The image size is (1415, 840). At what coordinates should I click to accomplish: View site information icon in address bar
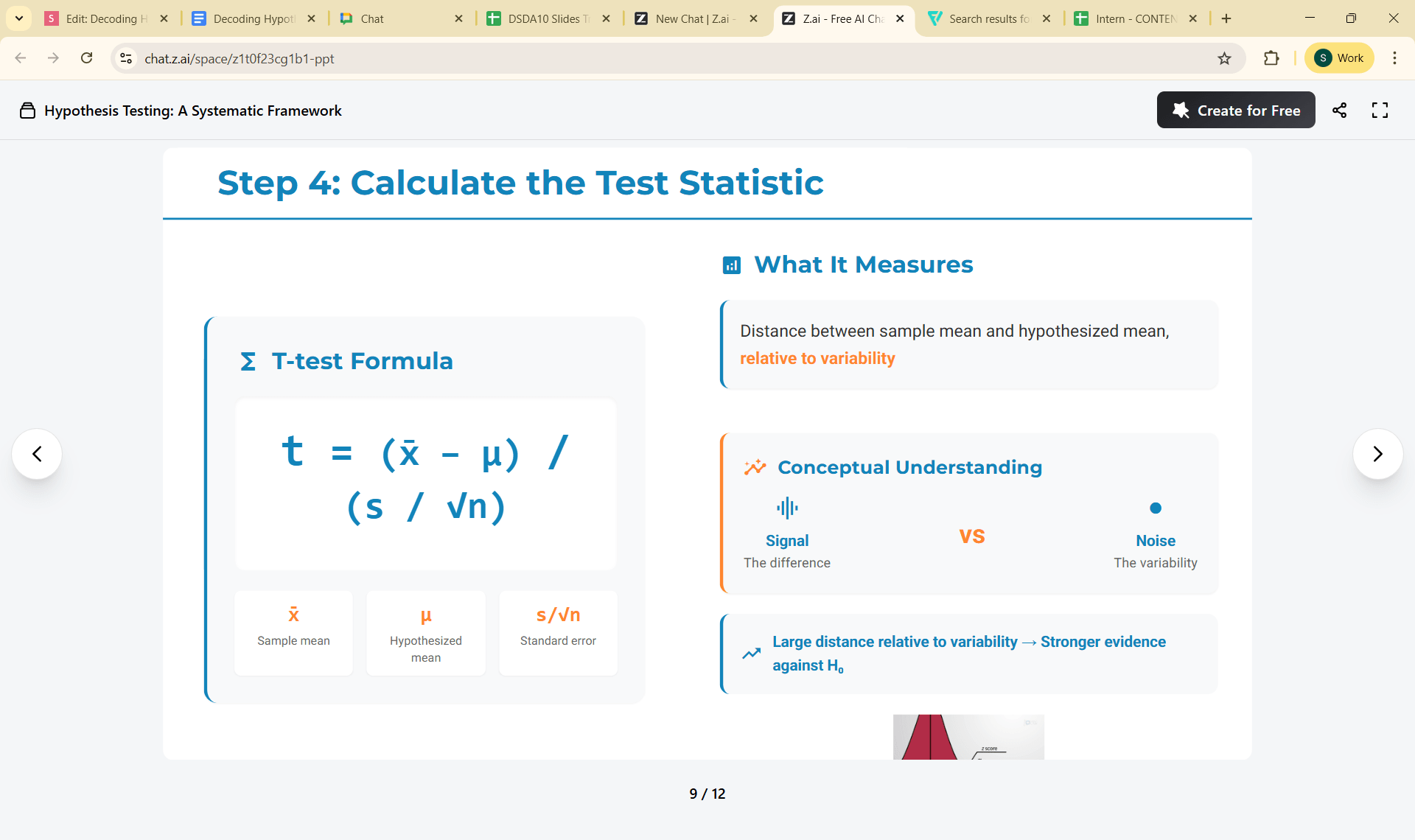pos(126,58)
